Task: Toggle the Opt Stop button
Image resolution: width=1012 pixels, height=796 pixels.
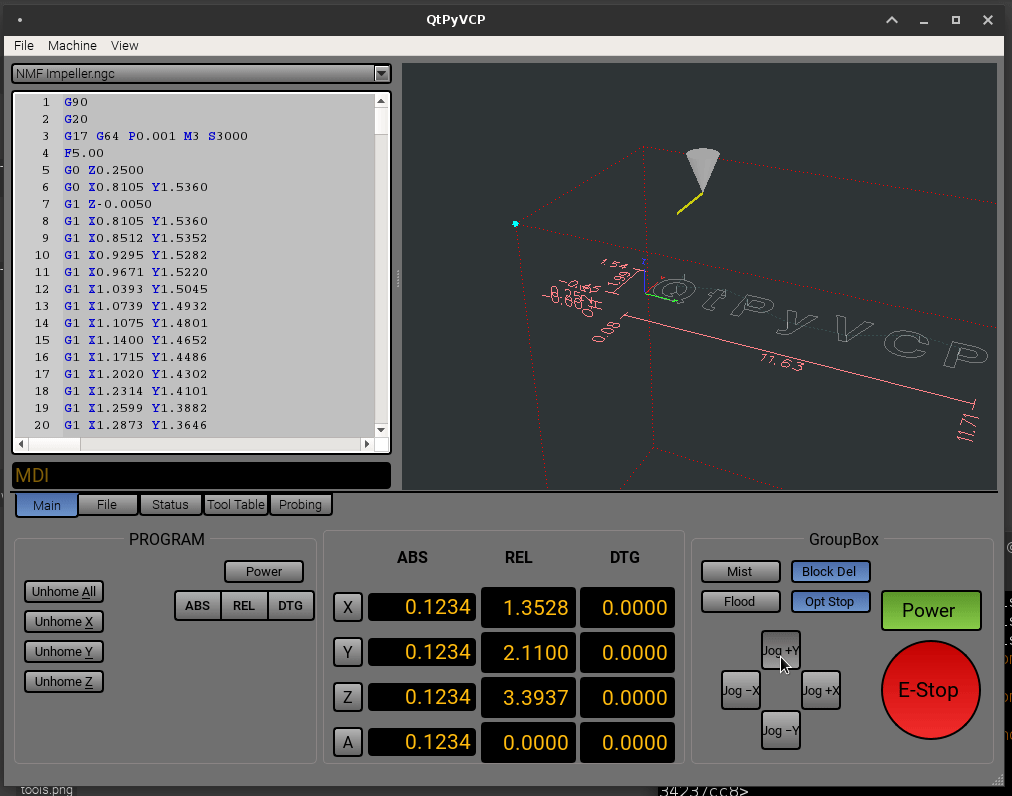Action: (x=830, y=602)
